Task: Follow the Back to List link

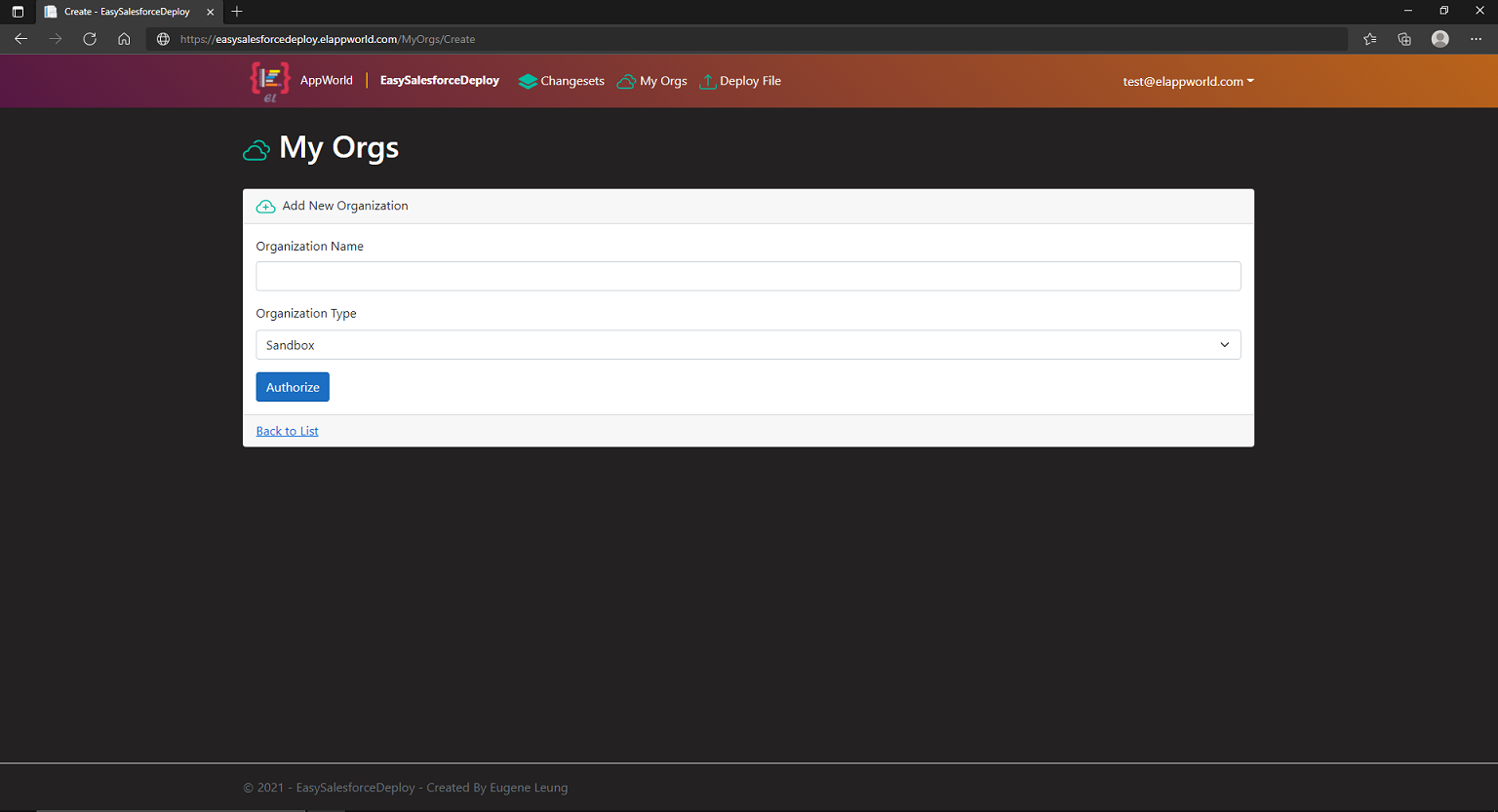Action: click(x=287, y=431)
